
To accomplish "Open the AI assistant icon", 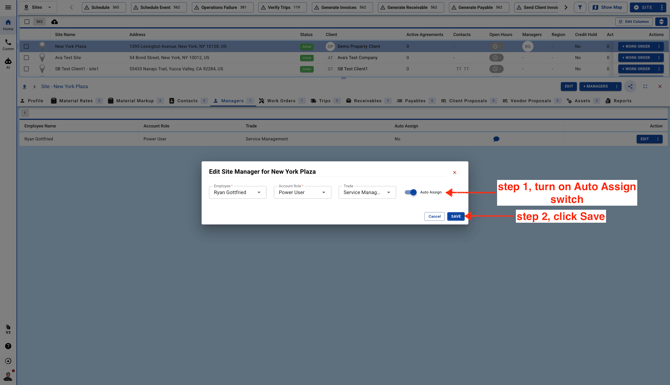I will point(8,63).
